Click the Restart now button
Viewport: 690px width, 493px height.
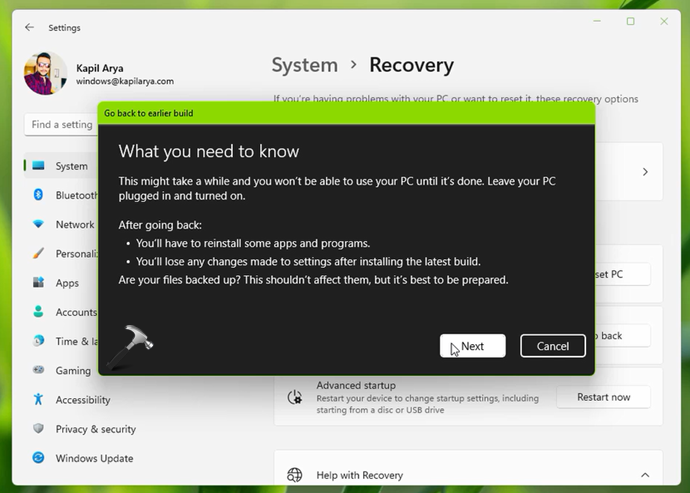[603, 397]
